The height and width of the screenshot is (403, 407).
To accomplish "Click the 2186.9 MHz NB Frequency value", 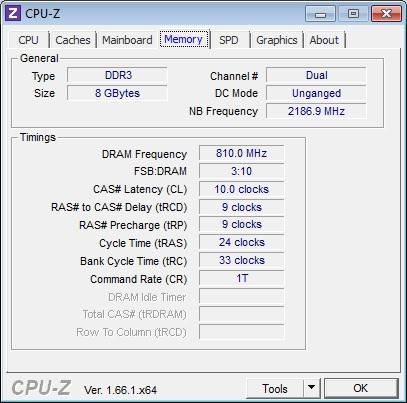I will [316, 111].
